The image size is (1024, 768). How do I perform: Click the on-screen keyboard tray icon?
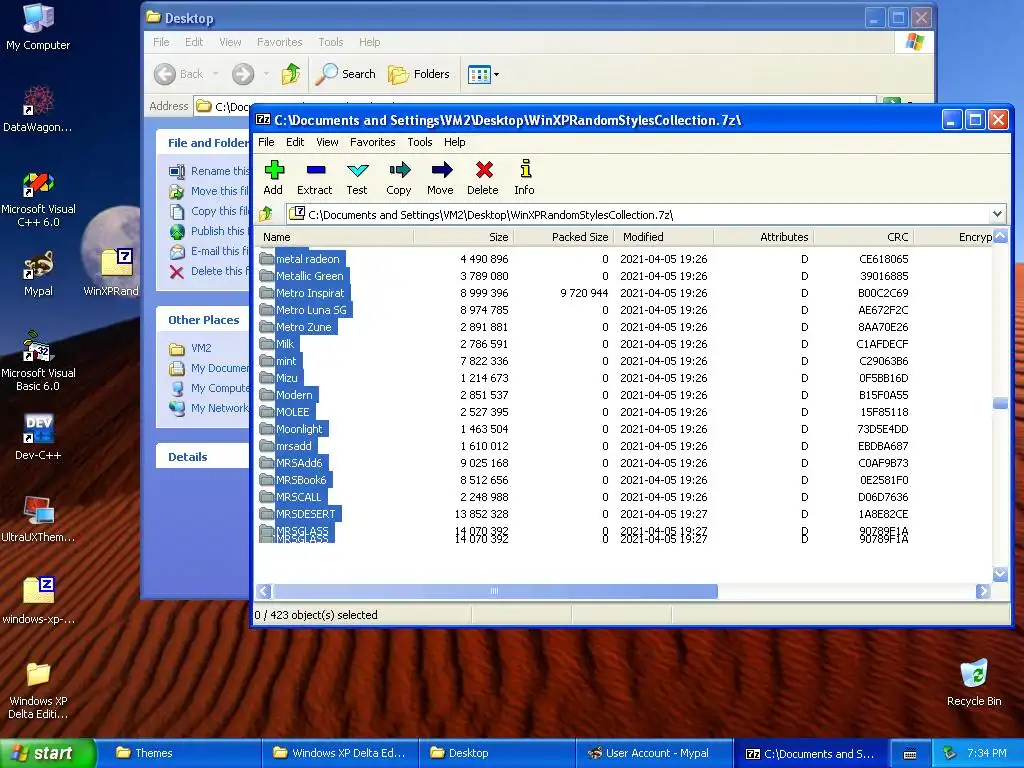909,754
